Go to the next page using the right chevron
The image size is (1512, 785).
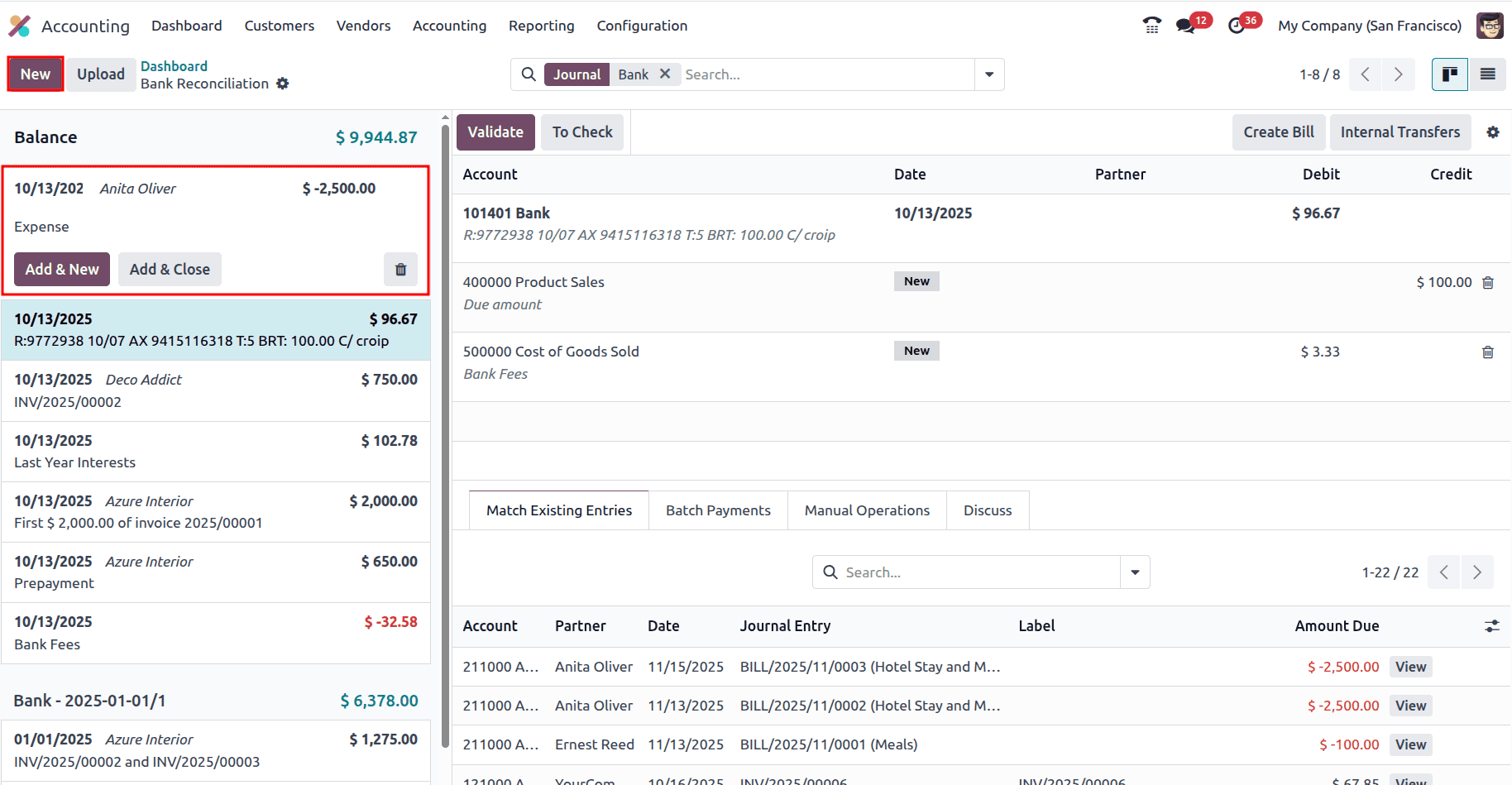tap(1398, 74)
